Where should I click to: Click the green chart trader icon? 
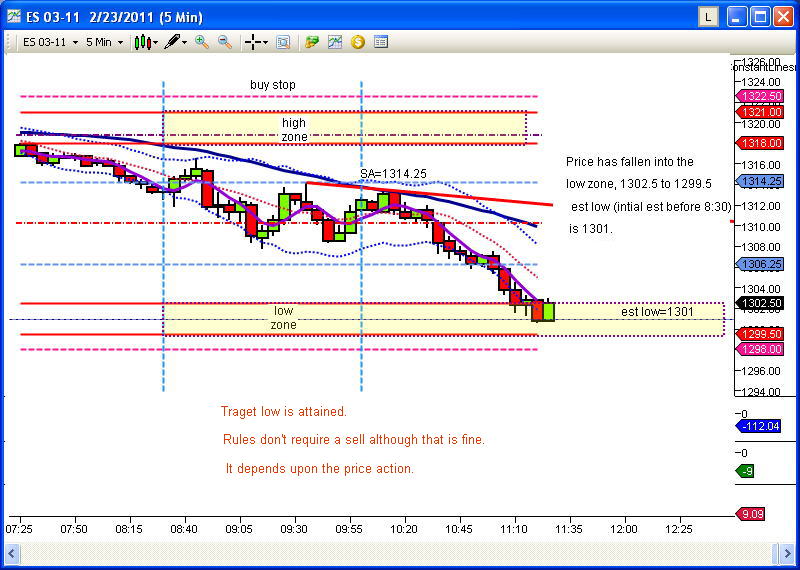pos(311,42)
